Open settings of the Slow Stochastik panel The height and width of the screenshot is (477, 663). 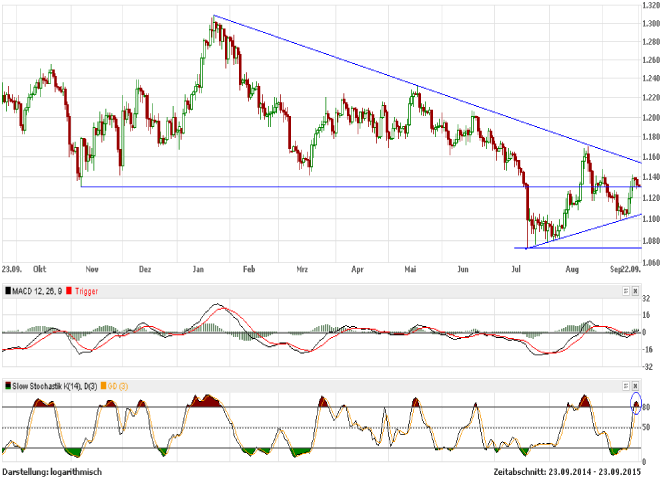click(625, 386)
